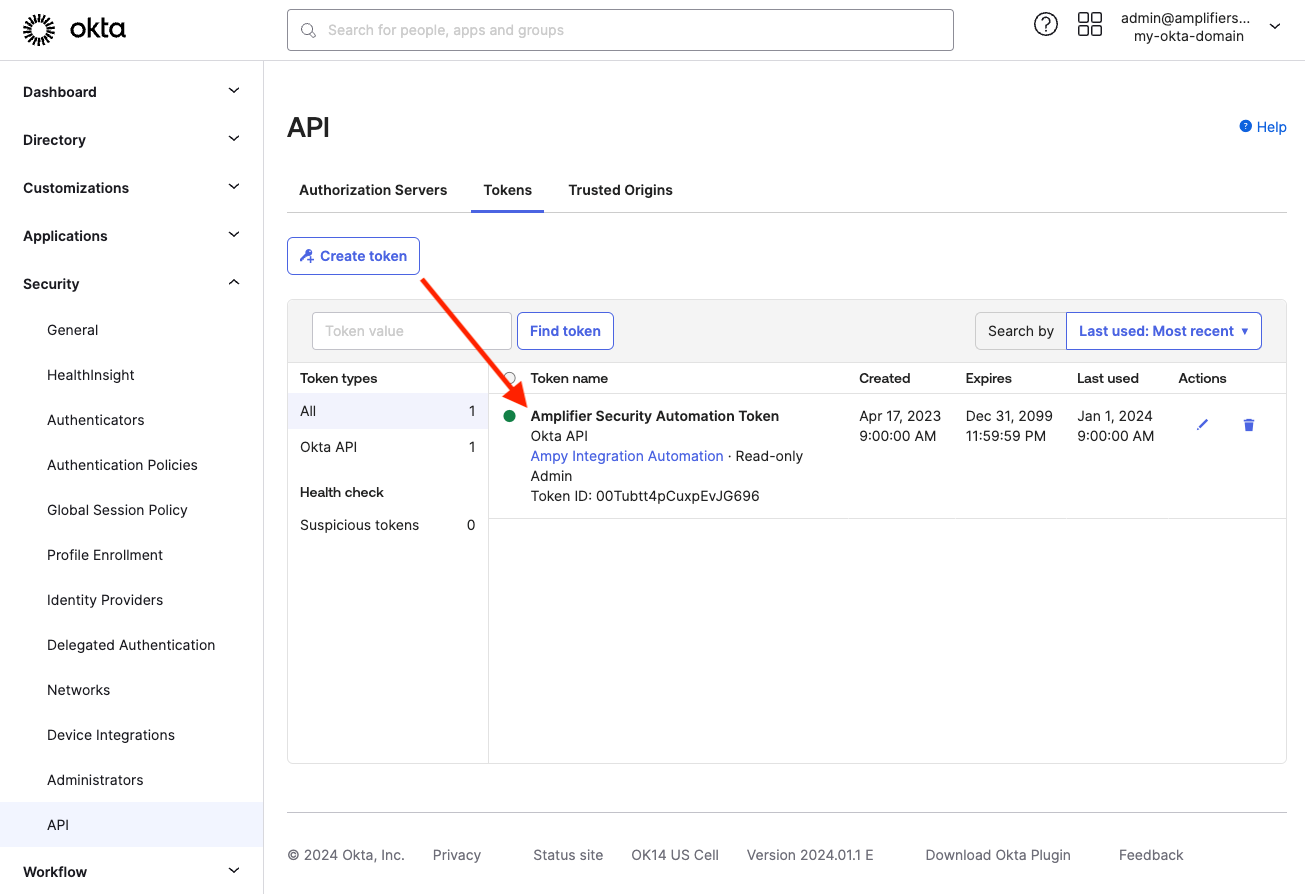Click Version 2024.01.1 E link
Viewport: 1305px width, 894px height.
click(810, 855)
